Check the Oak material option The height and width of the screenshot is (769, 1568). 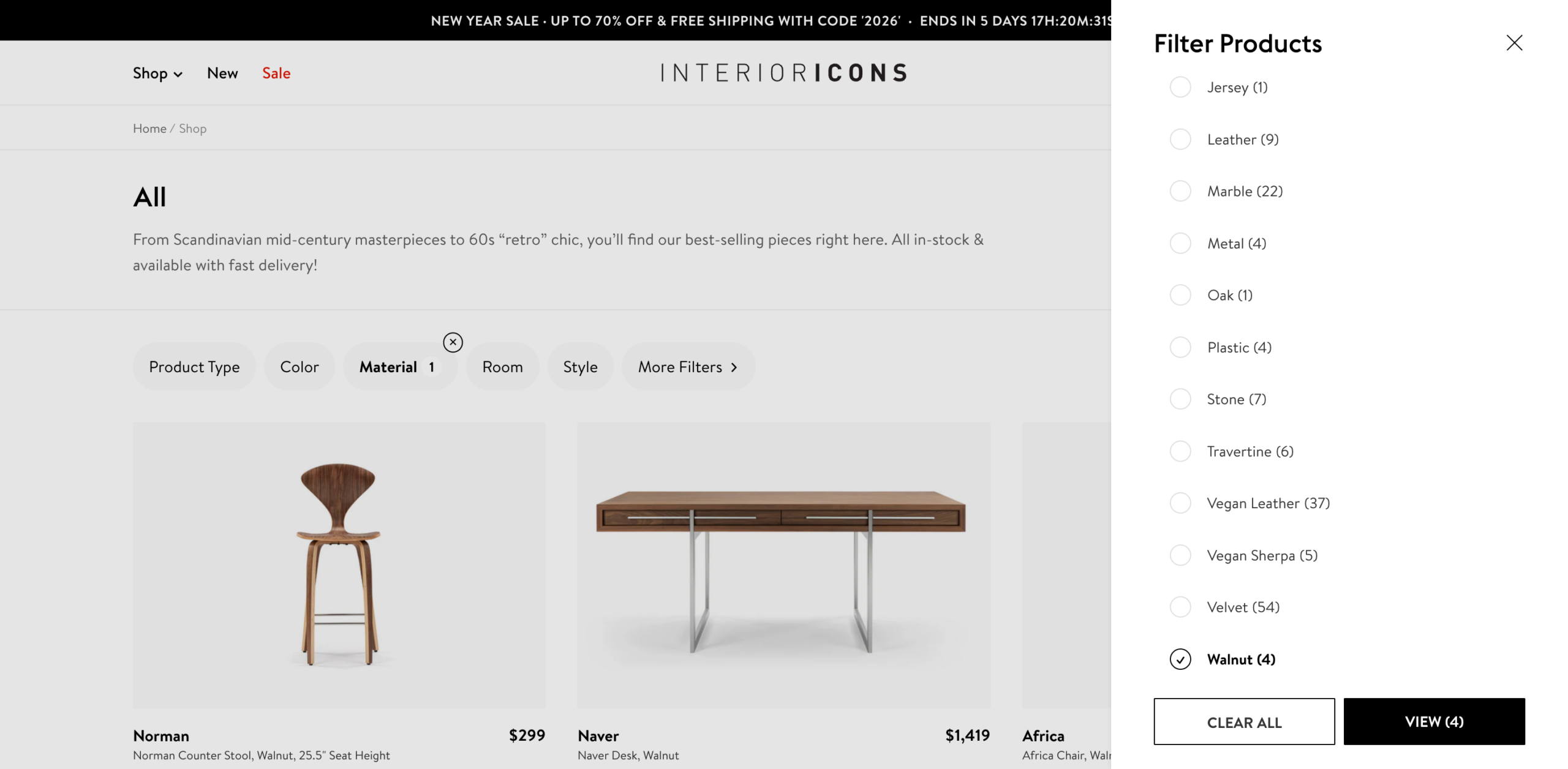[1180, 295]
